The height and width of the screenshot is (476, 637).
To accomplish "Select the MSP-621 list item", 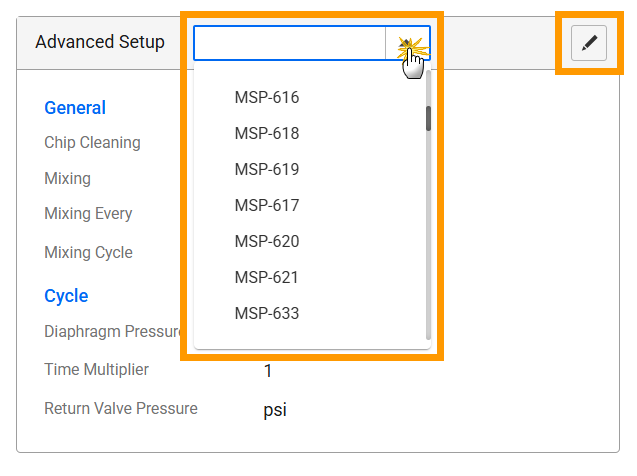I will [x=267, y=278].
